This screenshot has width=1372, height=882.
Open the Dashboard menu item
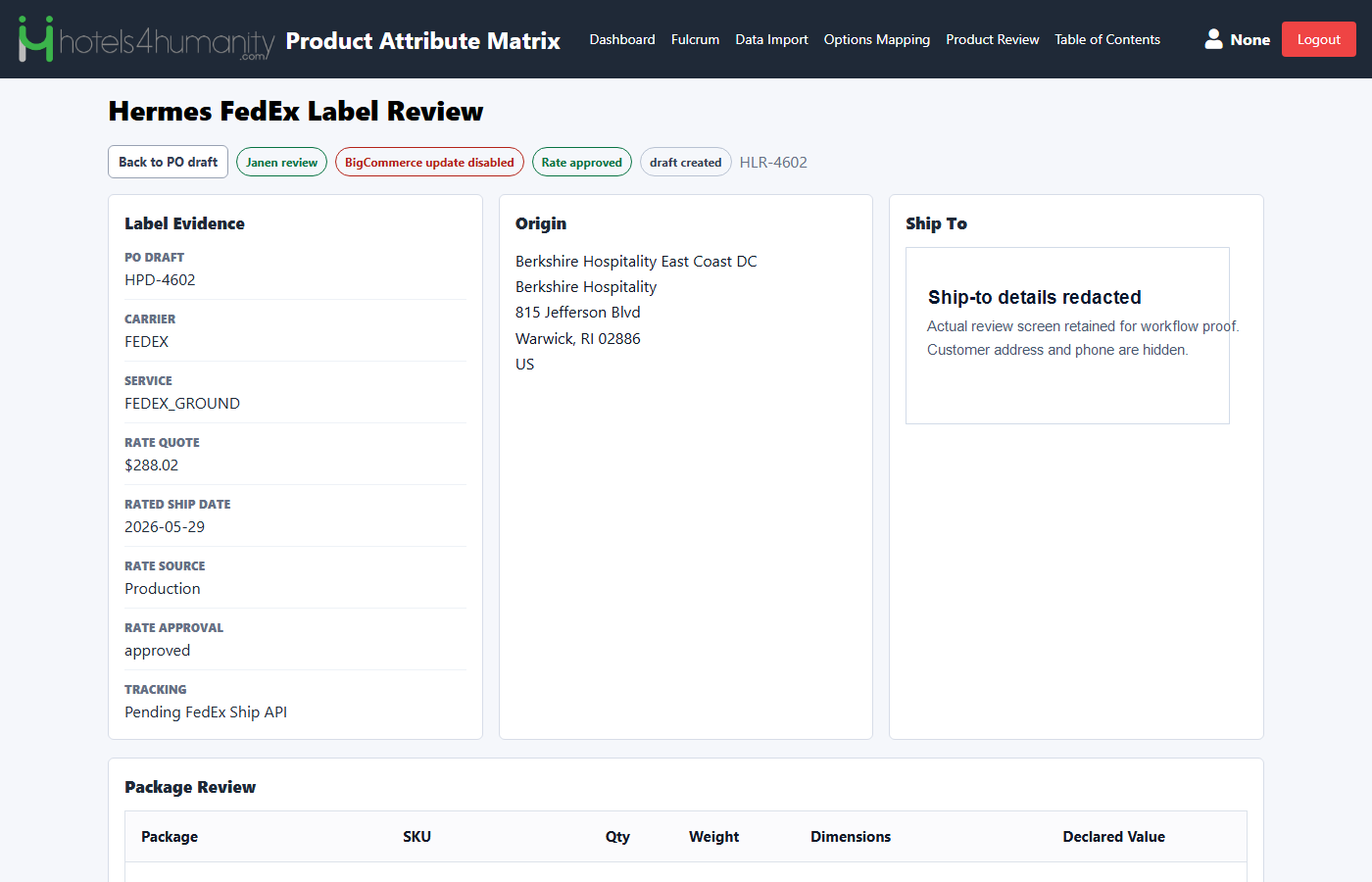[622, 39]
